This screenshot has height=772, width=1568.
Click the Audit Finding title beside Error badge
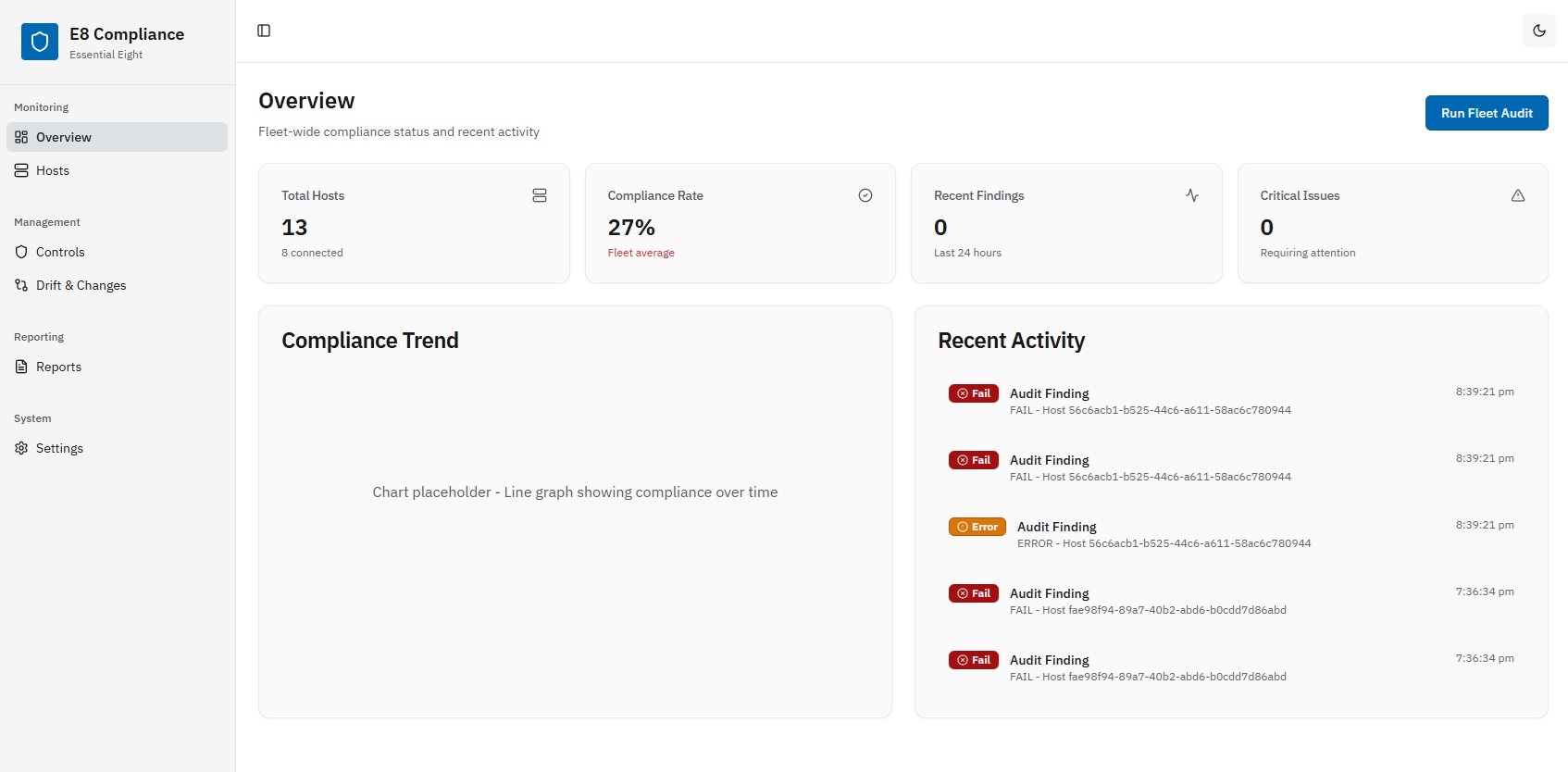(1056, 527)
